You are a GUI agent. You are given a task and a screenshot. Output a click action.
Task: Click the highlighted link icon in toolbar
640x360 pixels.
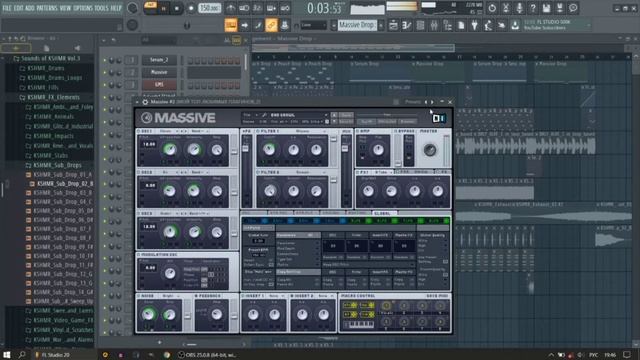(271, 25)
